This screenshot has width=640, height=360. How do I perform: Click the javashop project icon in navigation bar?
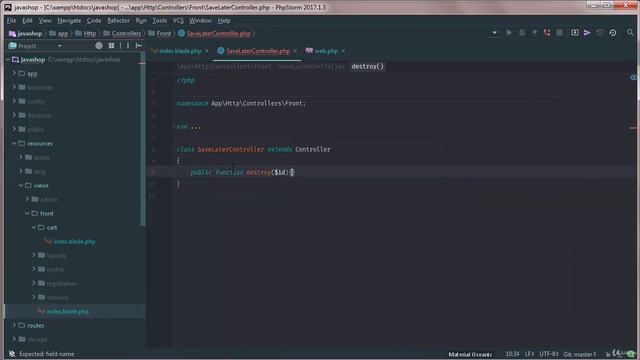[x=12, y=33]
